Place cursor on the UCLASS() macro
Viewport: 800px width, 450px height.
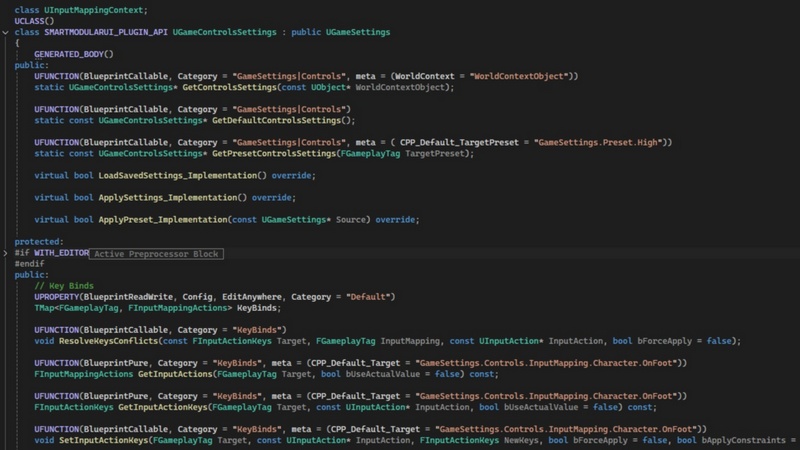34,21
